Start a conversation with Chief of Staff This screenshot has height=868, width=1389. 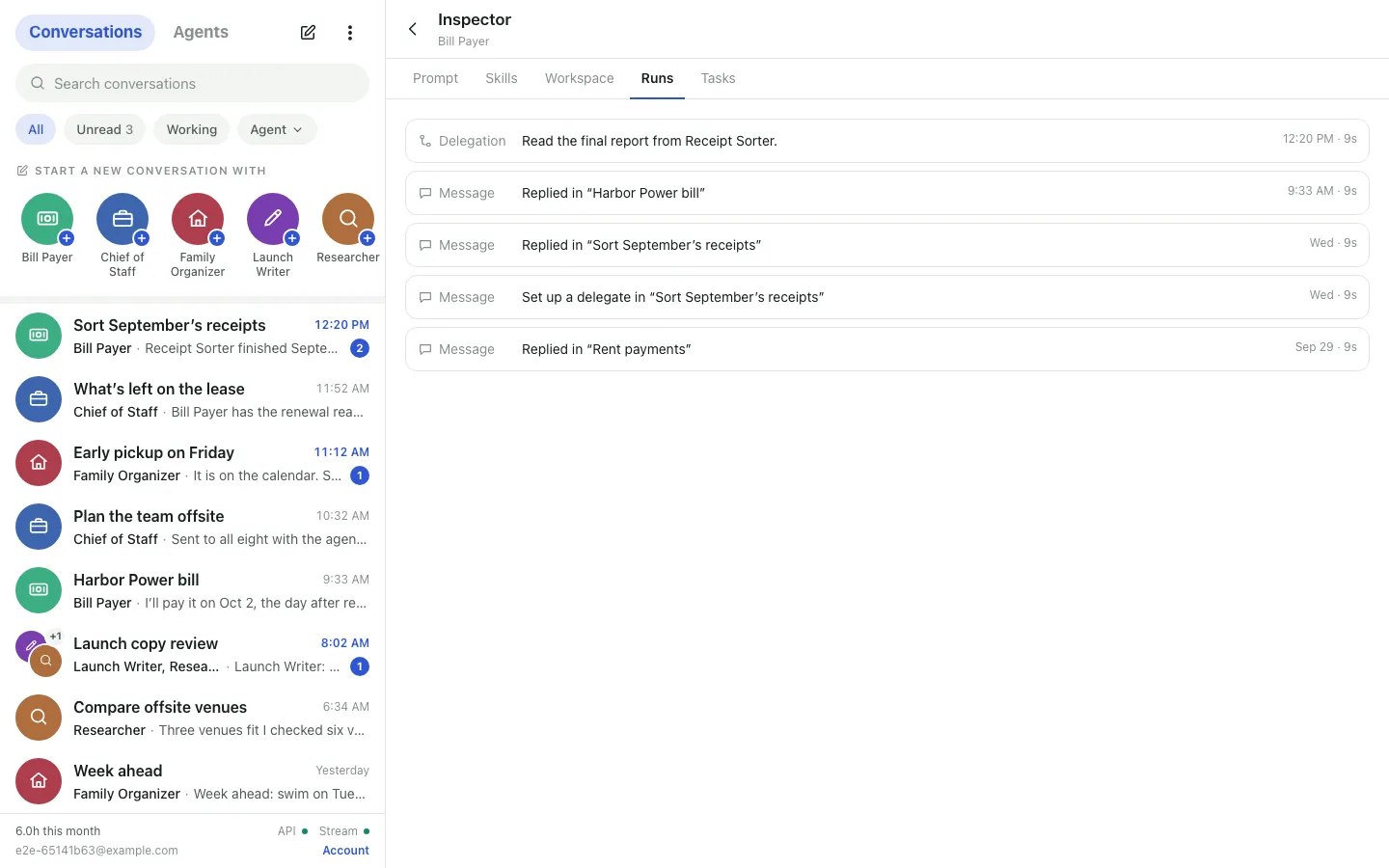123,219
